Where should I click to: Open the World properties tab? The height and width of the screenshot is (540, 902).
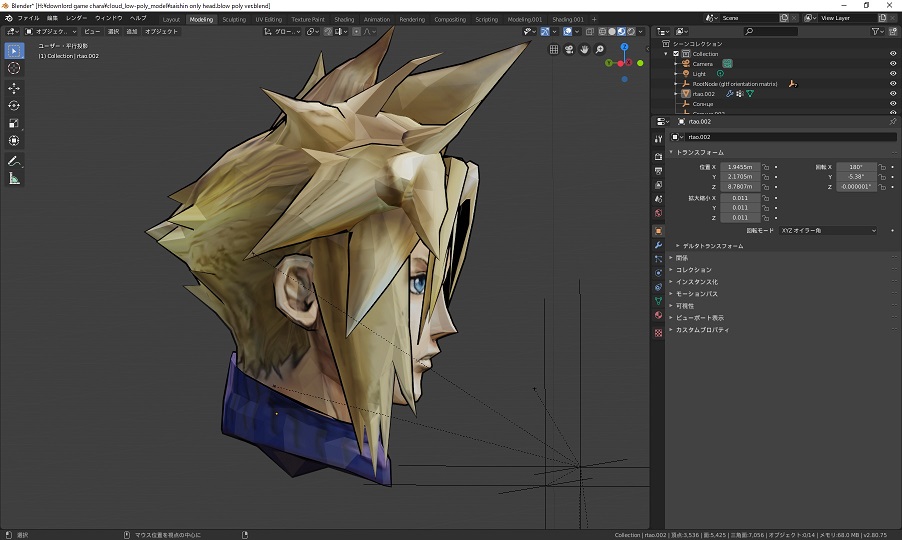click(x=658, y=213)
